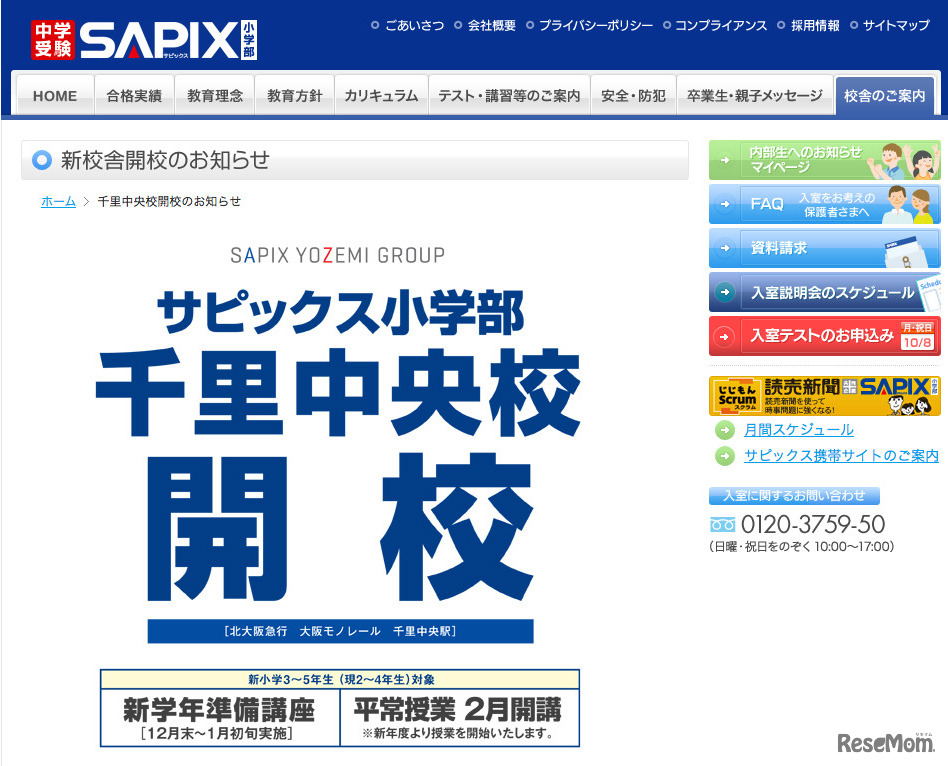Click the 新学年準備講座 box
Viewport: 948px width, 766px height.
(x=219, y=718)
